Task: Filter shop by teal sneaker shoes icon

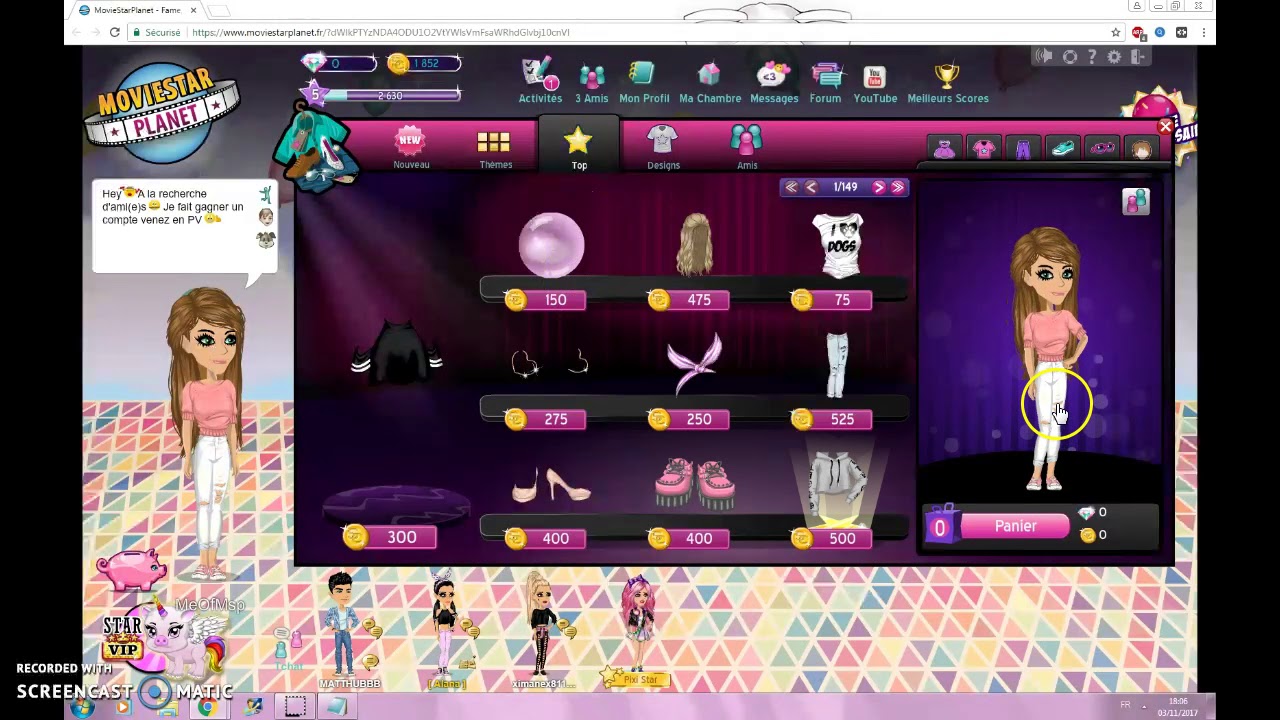Action: click(1063, 149)
